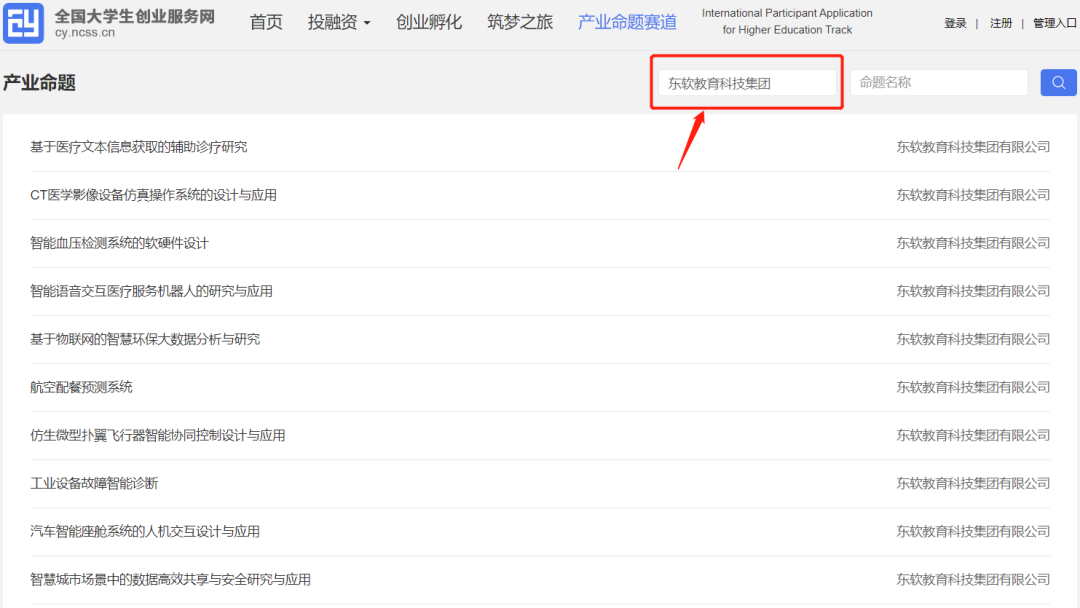Open 汽车智能座舱系统的人机交互设计与应用
This screenshot has width=1080, height=608.
[x=145, y=531]
